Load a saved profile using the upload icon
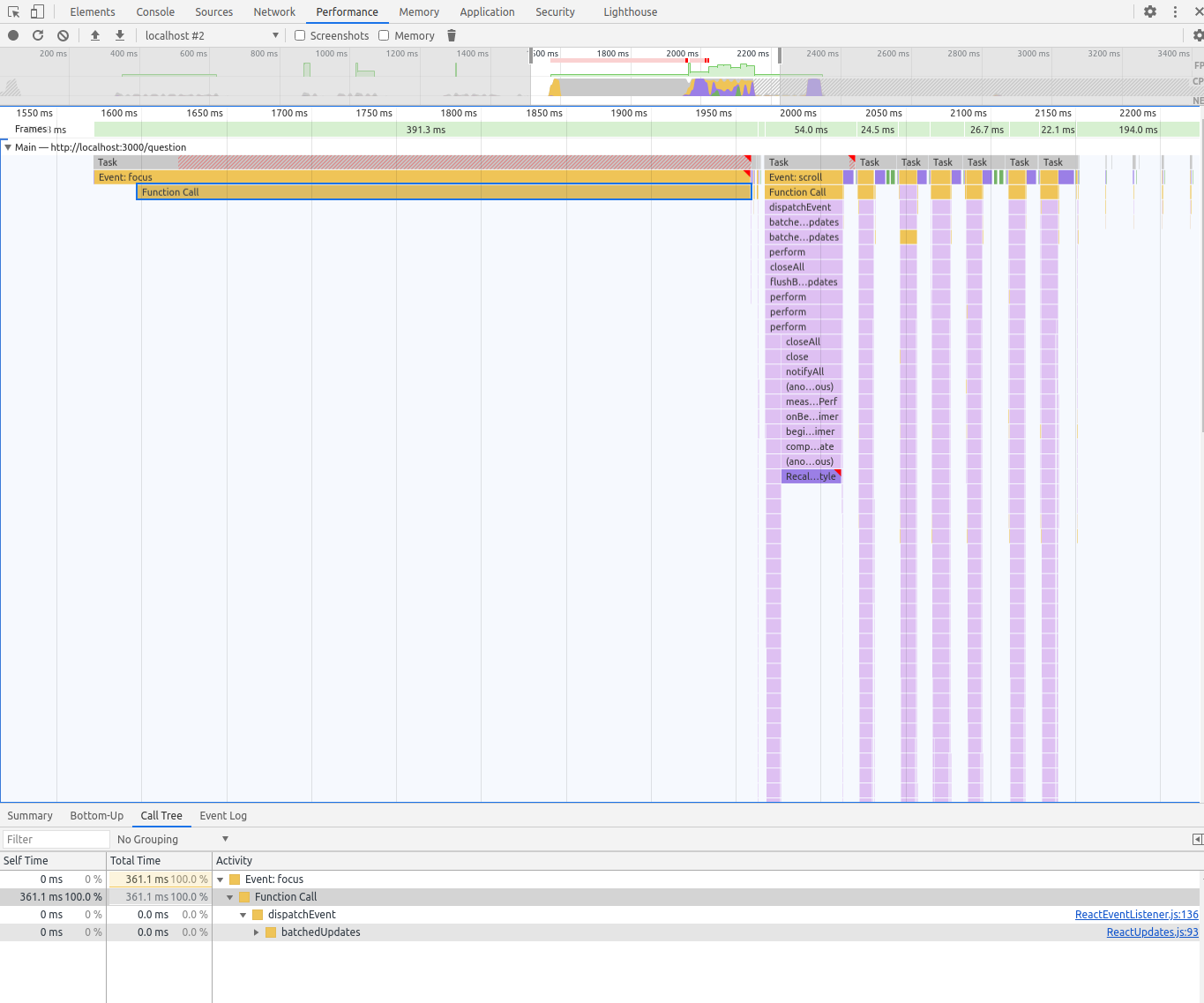The image size is (1204, 1003). 95,35
